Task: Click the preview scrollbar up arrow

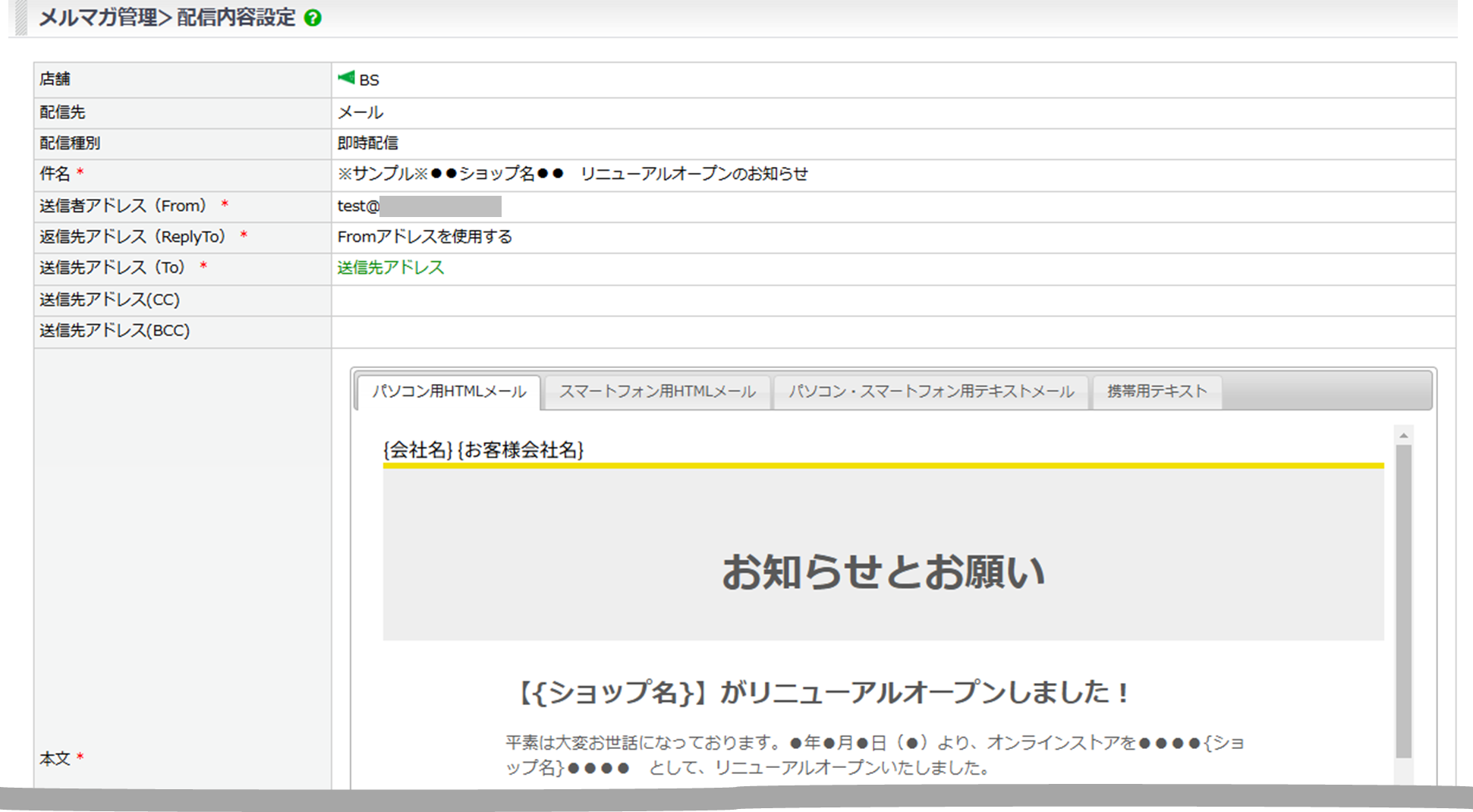Action: click(1403, 436)
